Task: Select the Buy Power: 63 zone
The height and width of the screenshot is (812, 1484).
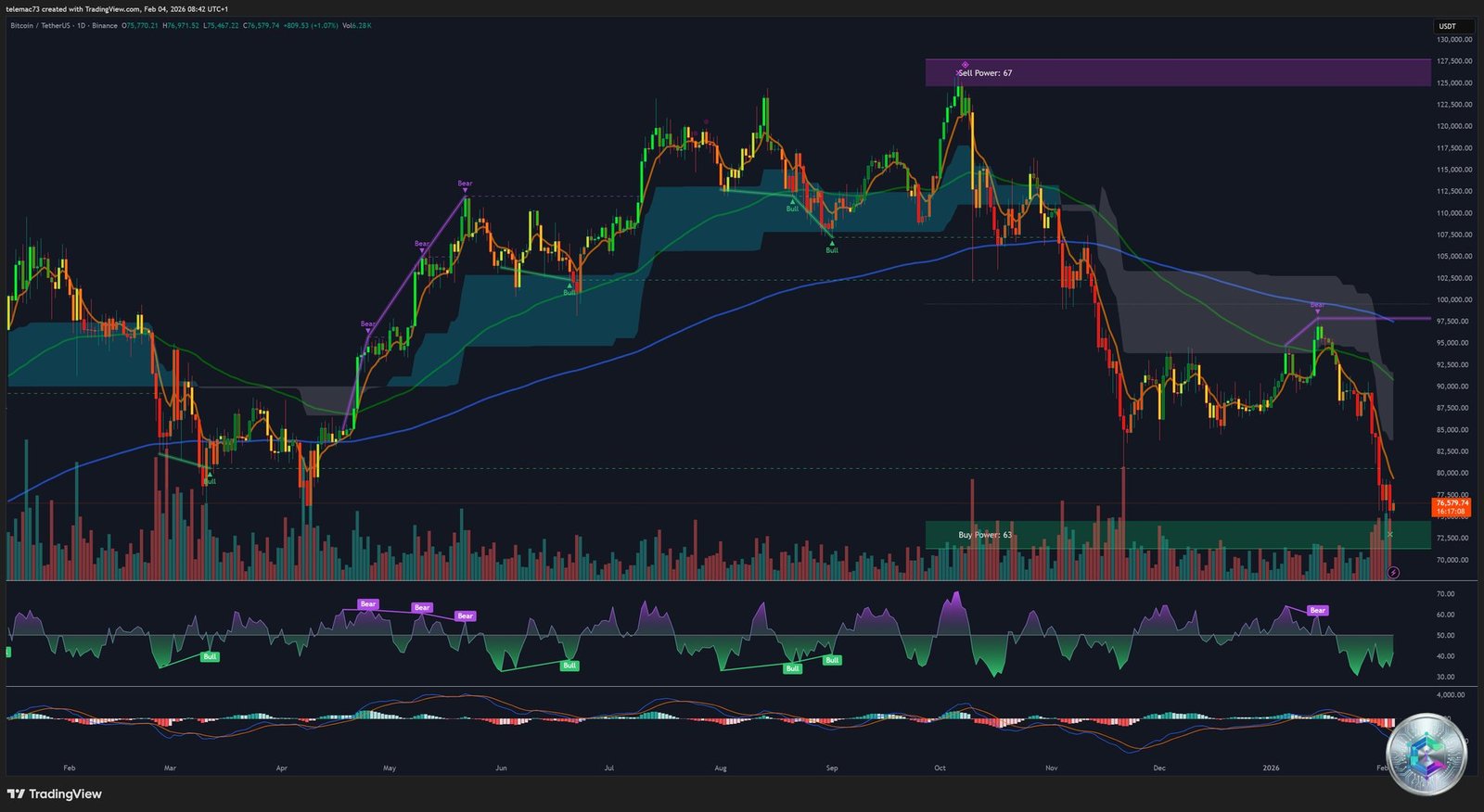Action: pos(1177,535)
